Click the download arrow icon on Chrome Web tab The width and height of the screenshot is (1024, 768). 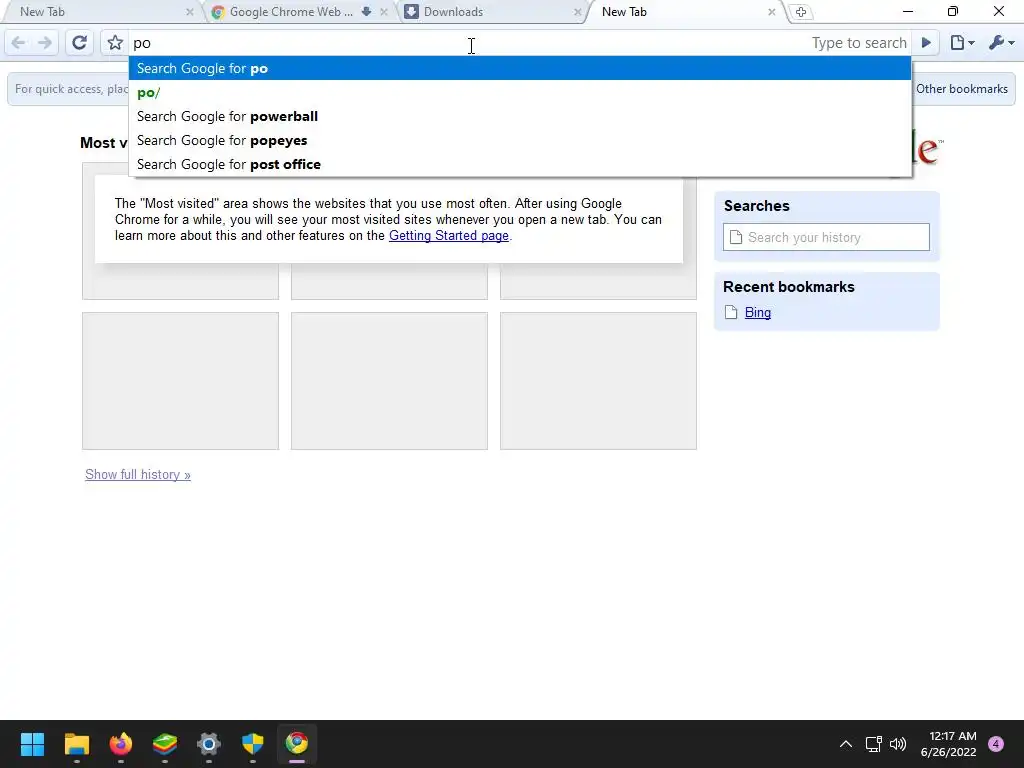(x=366, y=12)
